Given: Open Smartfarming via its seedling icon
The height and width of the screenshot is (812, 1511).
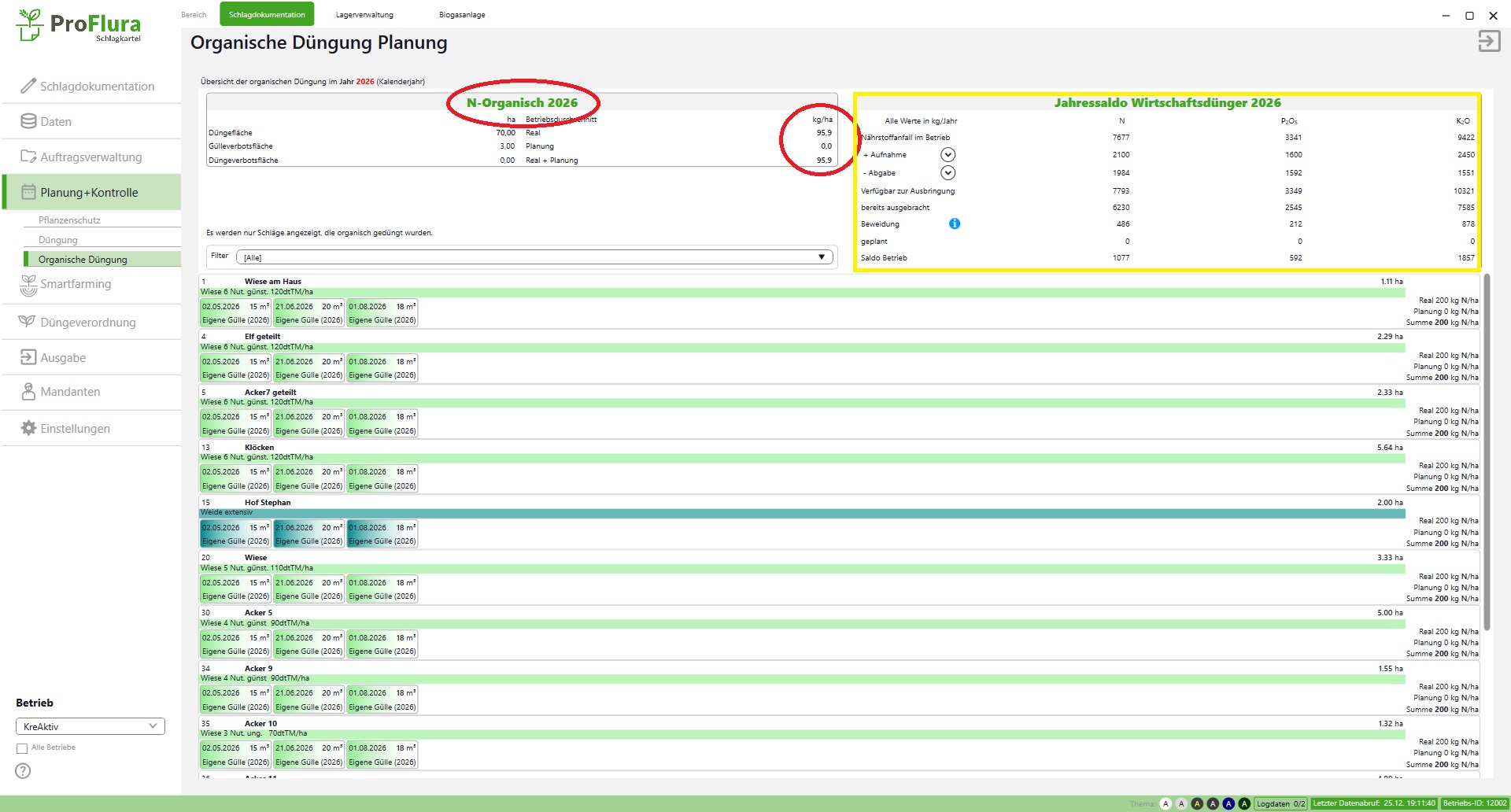Looking at the screenshot, I should pyautogui.click(x=28, y=285).
